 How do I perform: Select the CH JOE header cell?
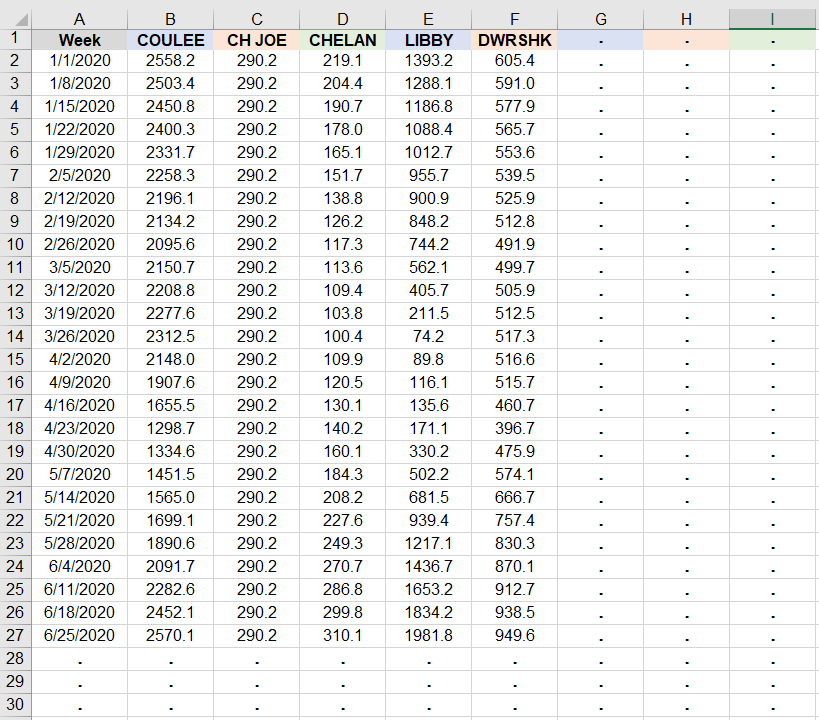(x=257, y=40)
